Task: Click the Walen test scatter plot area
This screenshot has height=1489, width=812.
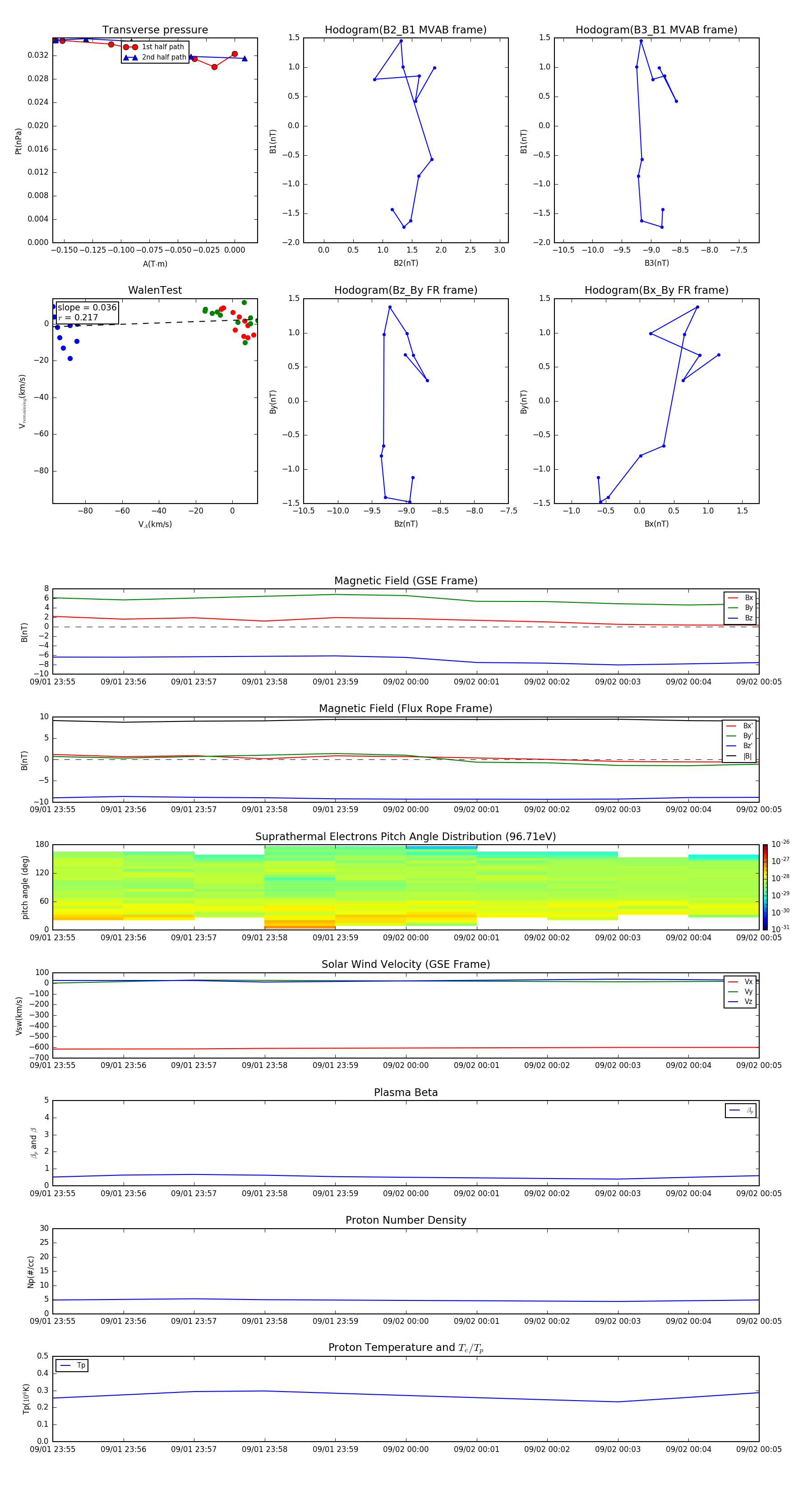Action: [155, 401]
